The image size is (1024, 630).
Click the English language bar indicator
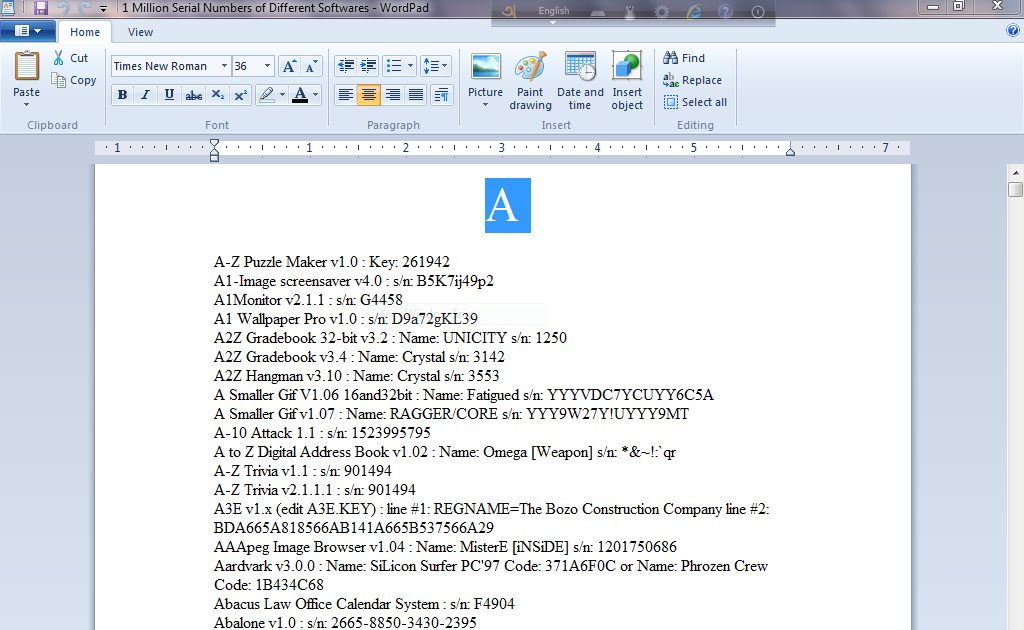point(554,10)
